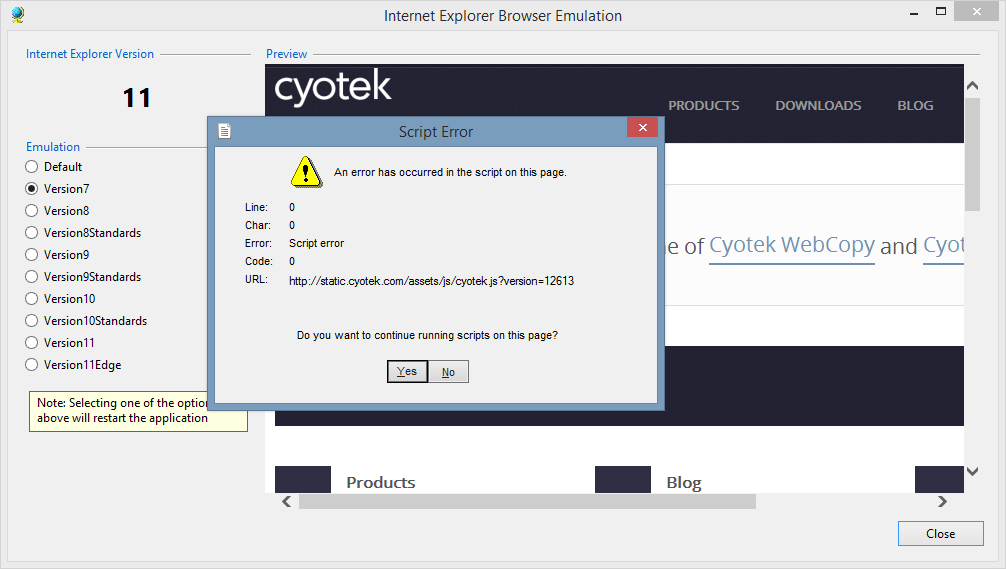This screenshot has height=569, width=1006.
Task: Click the Close button at bottom right
Action: (941, 534)
